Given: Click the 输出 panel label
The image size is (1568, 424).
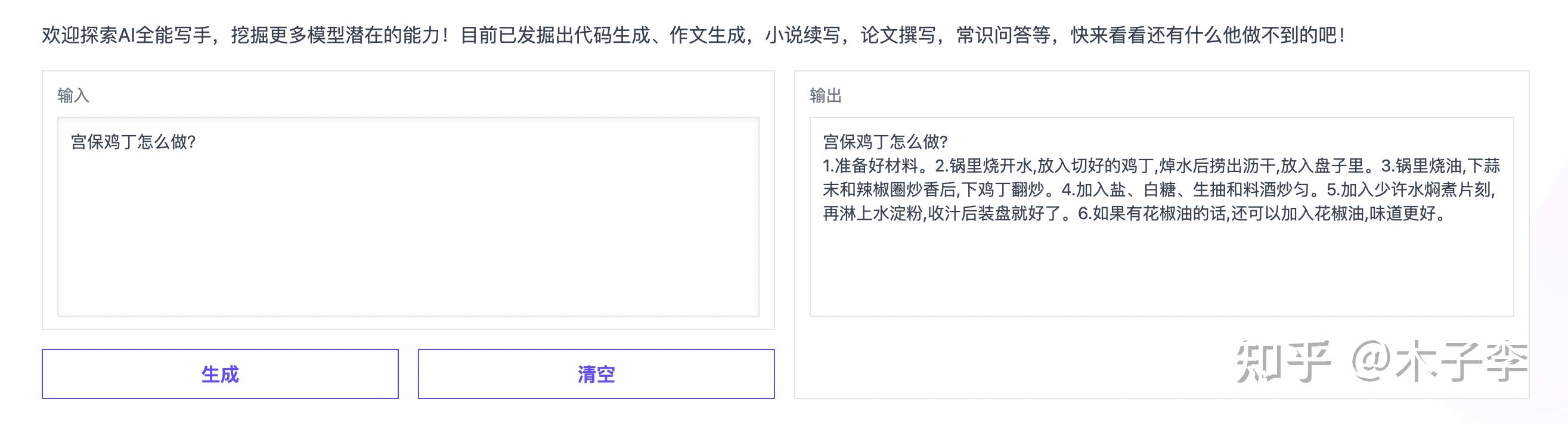Looking at the screenshot, I should pyautogui.click(x=825, y=95).
